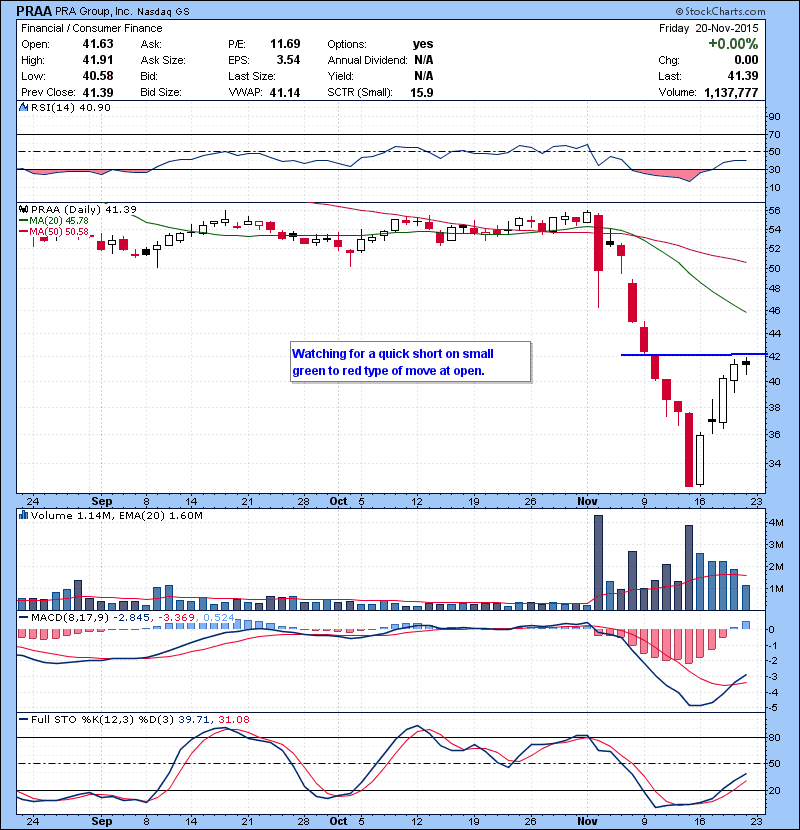This screenshot has width=800, height=830.
Task: Click the stochastic %D value 31.08
Action: [x=233, y=719]
